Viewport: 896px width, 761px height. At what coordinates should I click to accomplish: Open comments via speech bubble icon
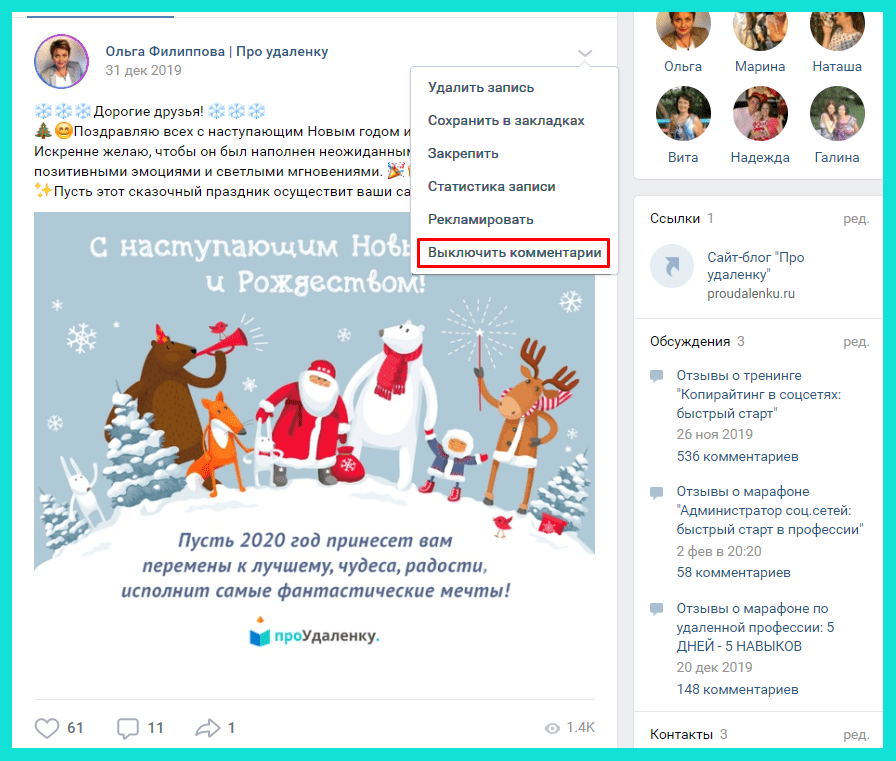pos(127,728)
